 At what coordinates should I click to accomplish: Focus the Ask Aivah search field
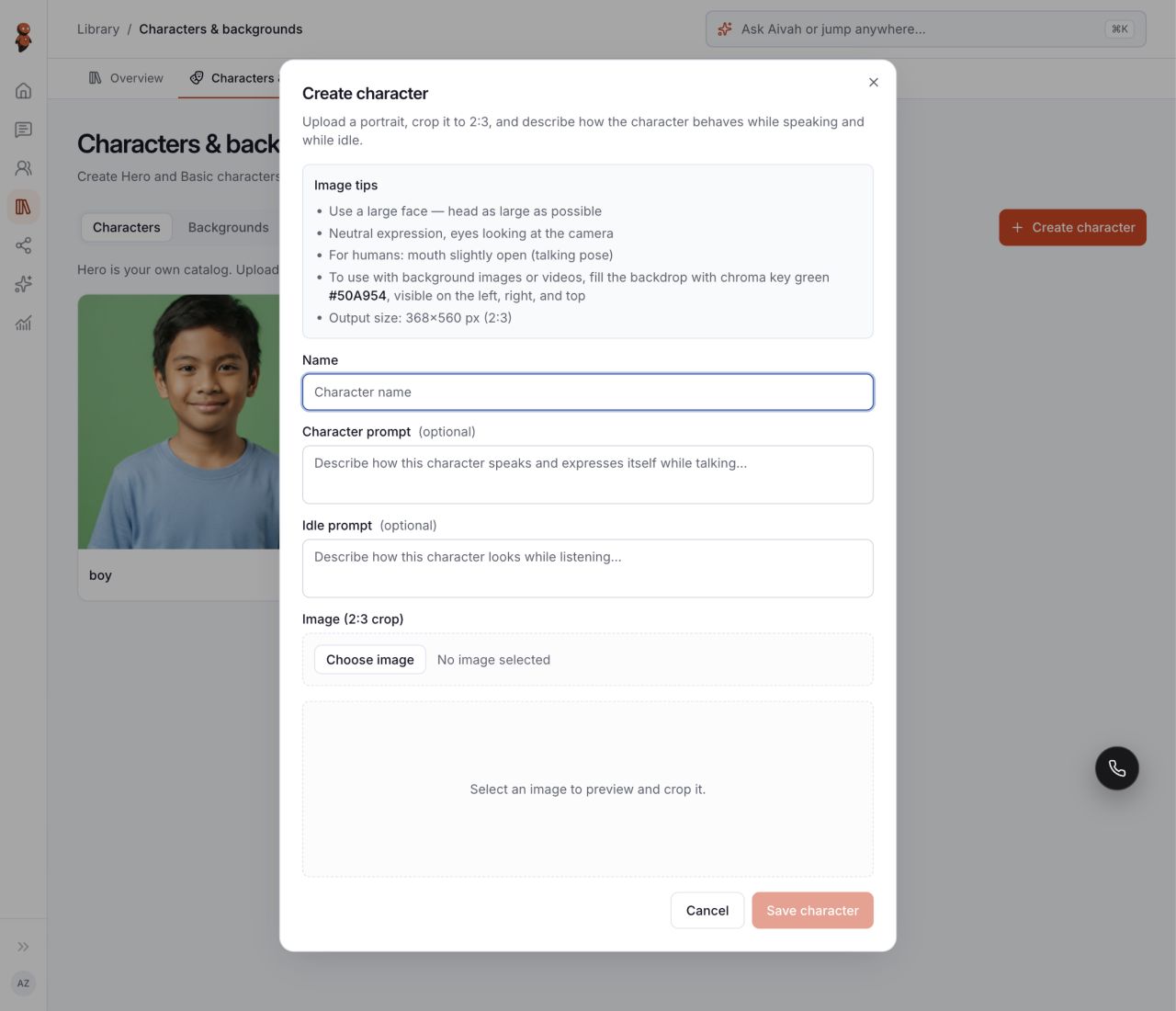tap(926, 29)
